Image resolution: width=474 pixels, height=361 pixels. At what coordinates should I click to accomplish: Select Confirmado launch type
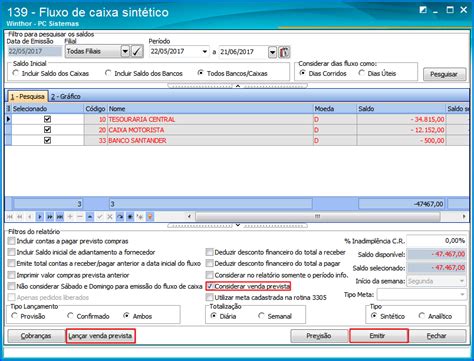coord(70,316)
